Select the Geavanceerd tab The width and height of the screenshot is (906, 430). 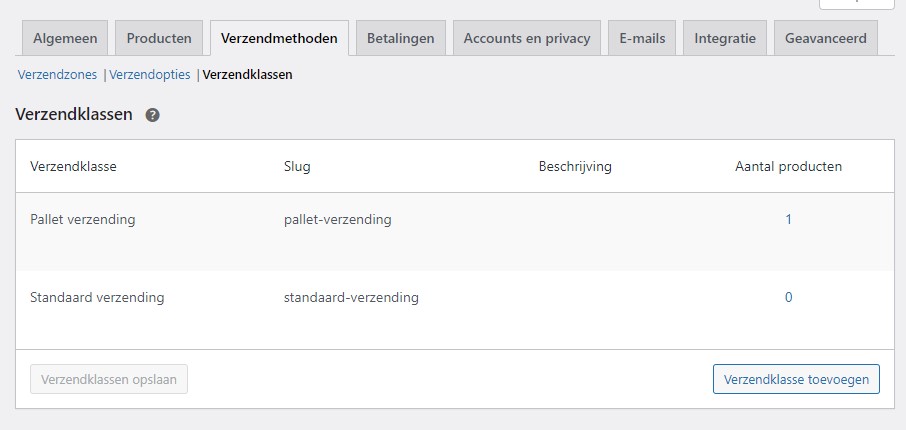coord(826,38)
